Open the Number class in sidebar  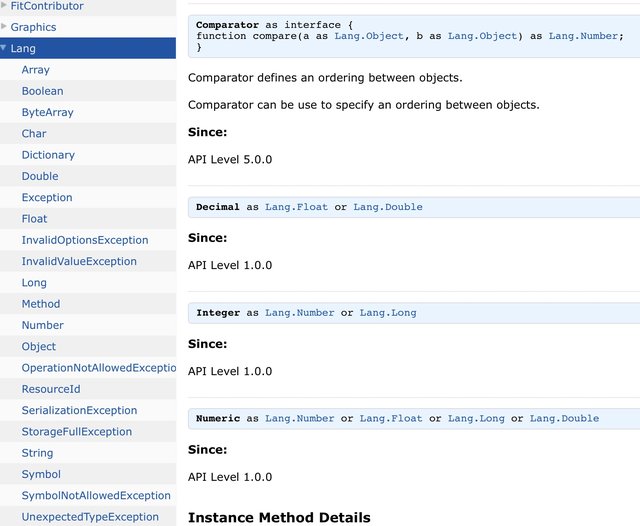tap(42, 325)
